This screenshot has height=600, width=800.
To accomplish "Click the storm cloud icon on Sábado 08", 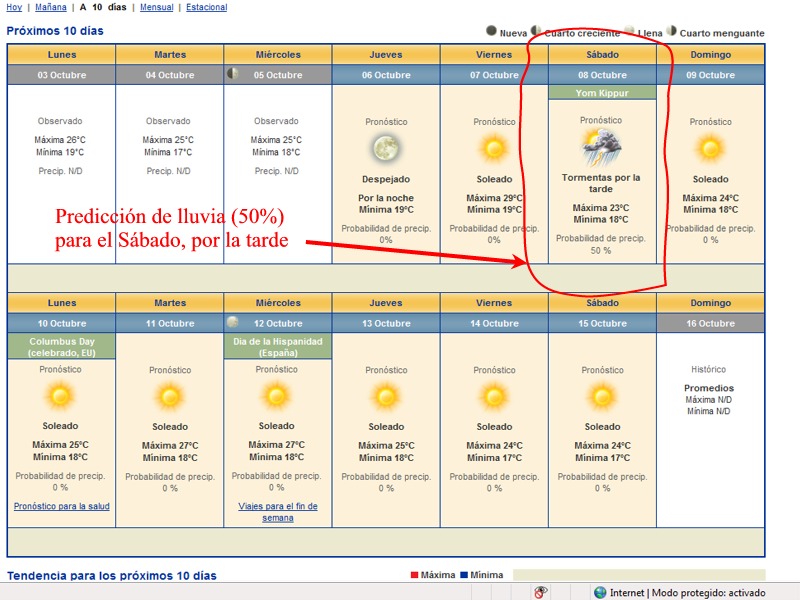I will (601, 147).
